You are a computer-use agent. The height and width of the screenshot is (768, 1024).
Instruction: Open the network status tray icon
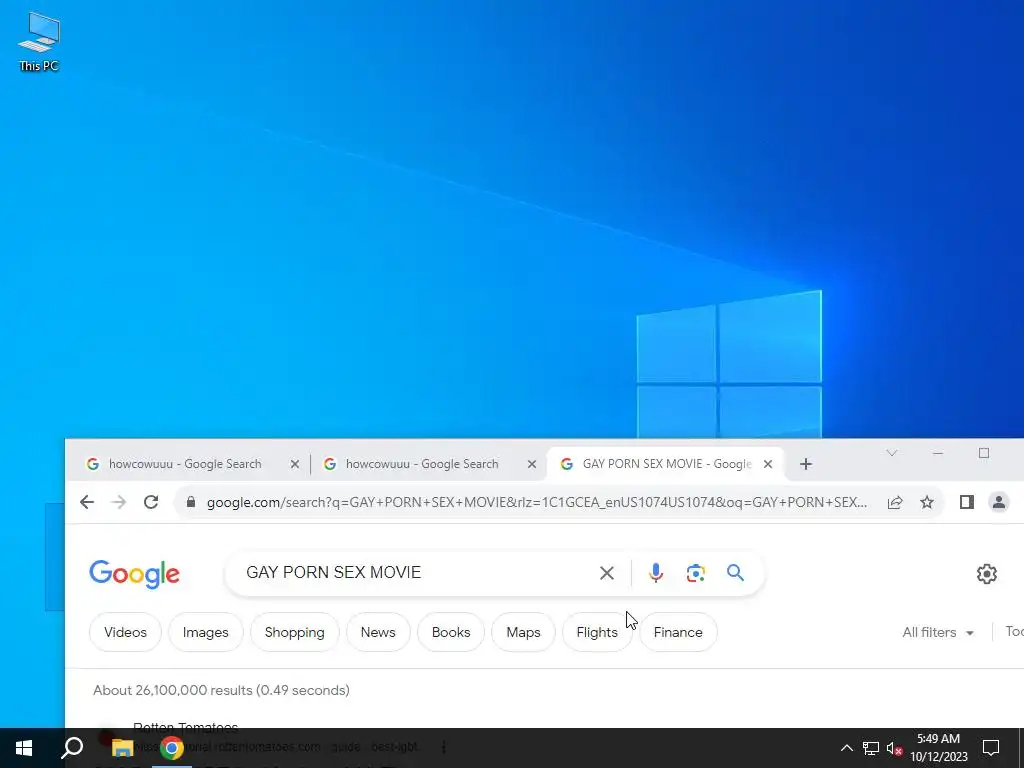[x=871, y=748]
